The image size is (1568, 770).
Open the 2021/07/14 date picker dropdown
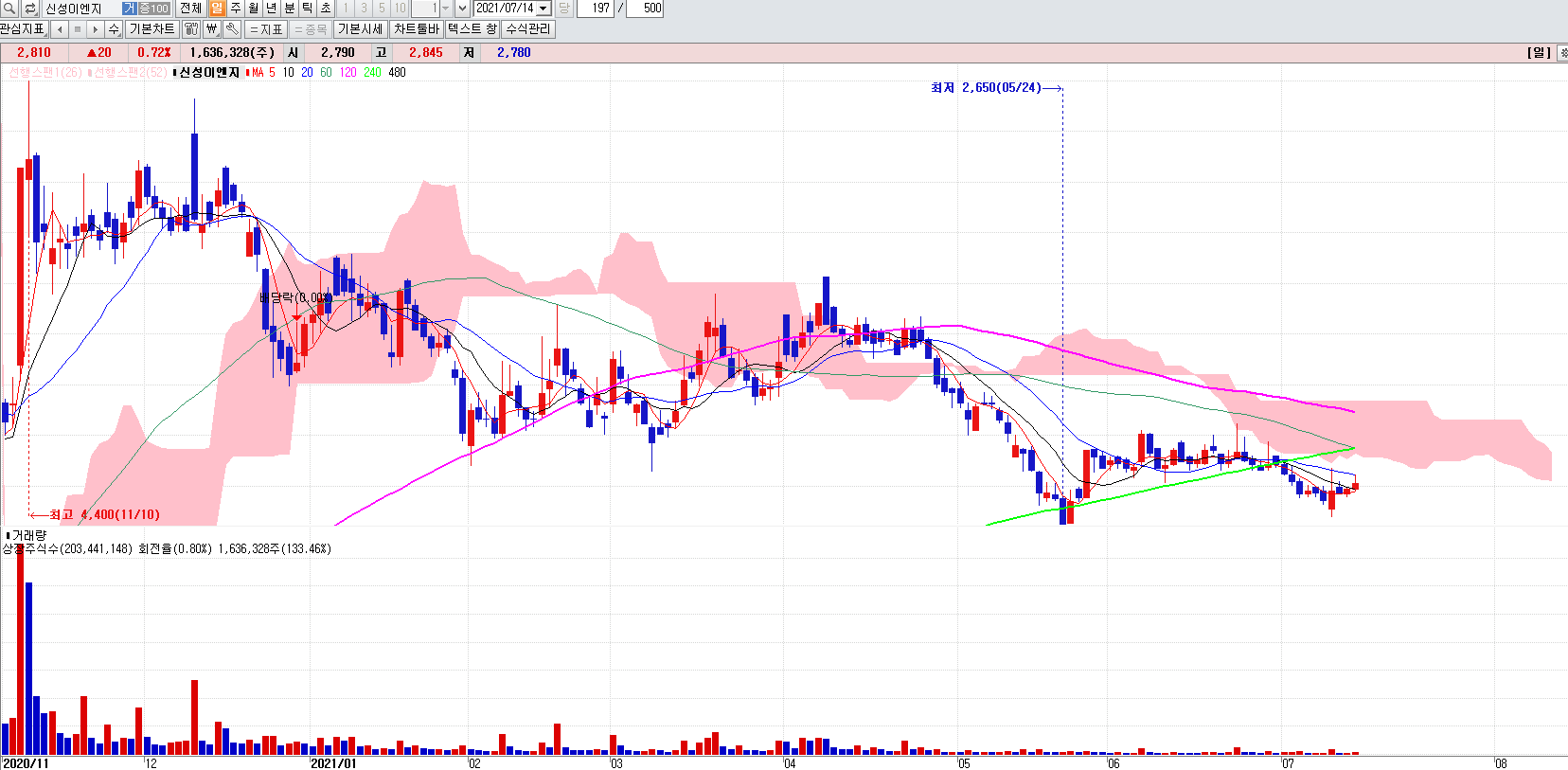tap(543, 9)
